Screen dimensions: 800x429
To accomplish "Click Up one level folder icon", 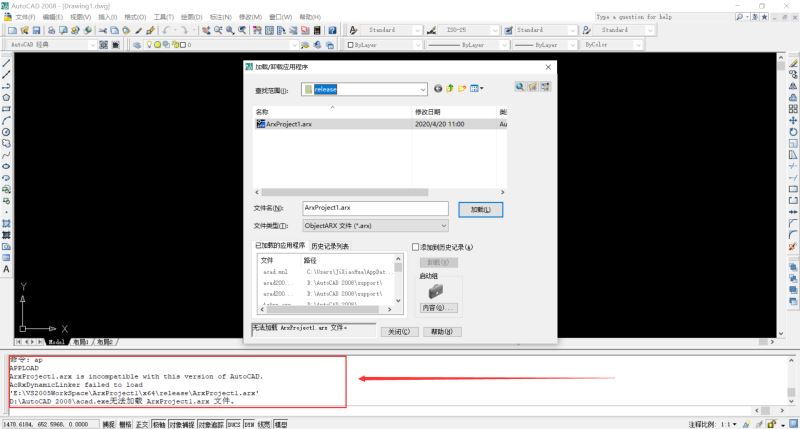I will [x=450, y=88].
